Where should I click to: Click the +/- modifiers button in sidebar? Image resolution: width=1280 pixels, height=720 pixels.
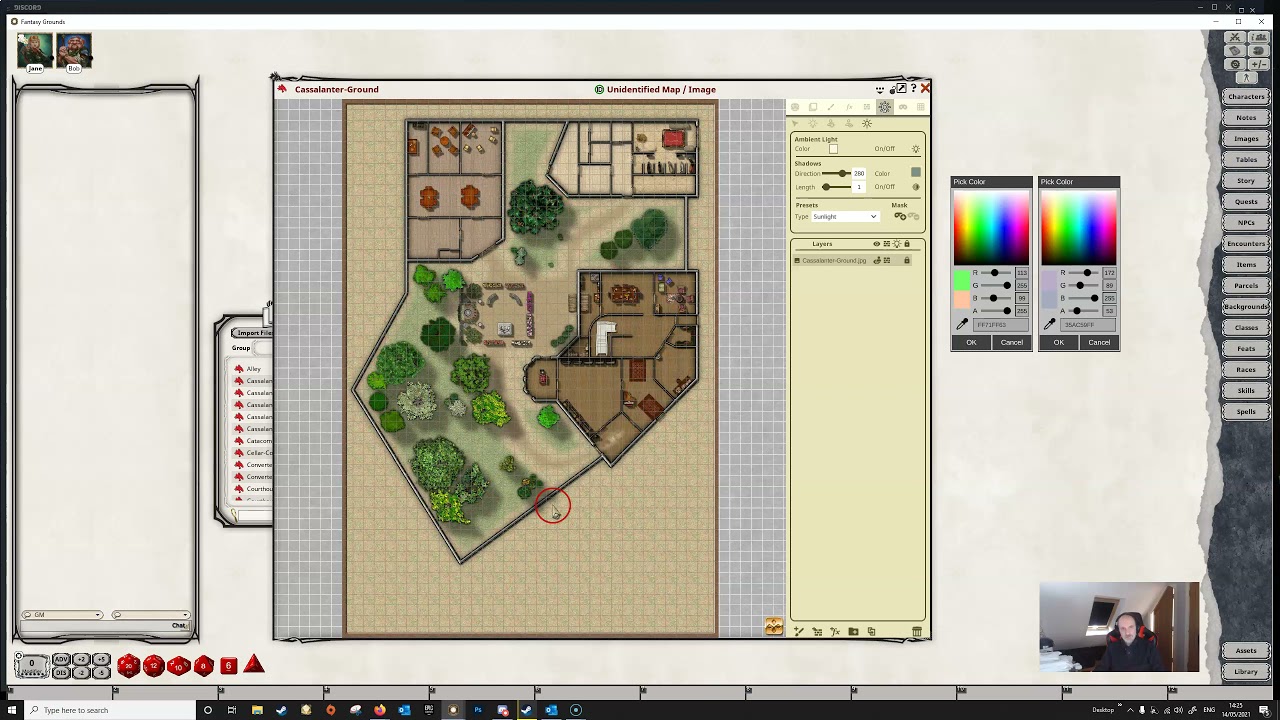pyautogui.click(x=1259, y=64)
